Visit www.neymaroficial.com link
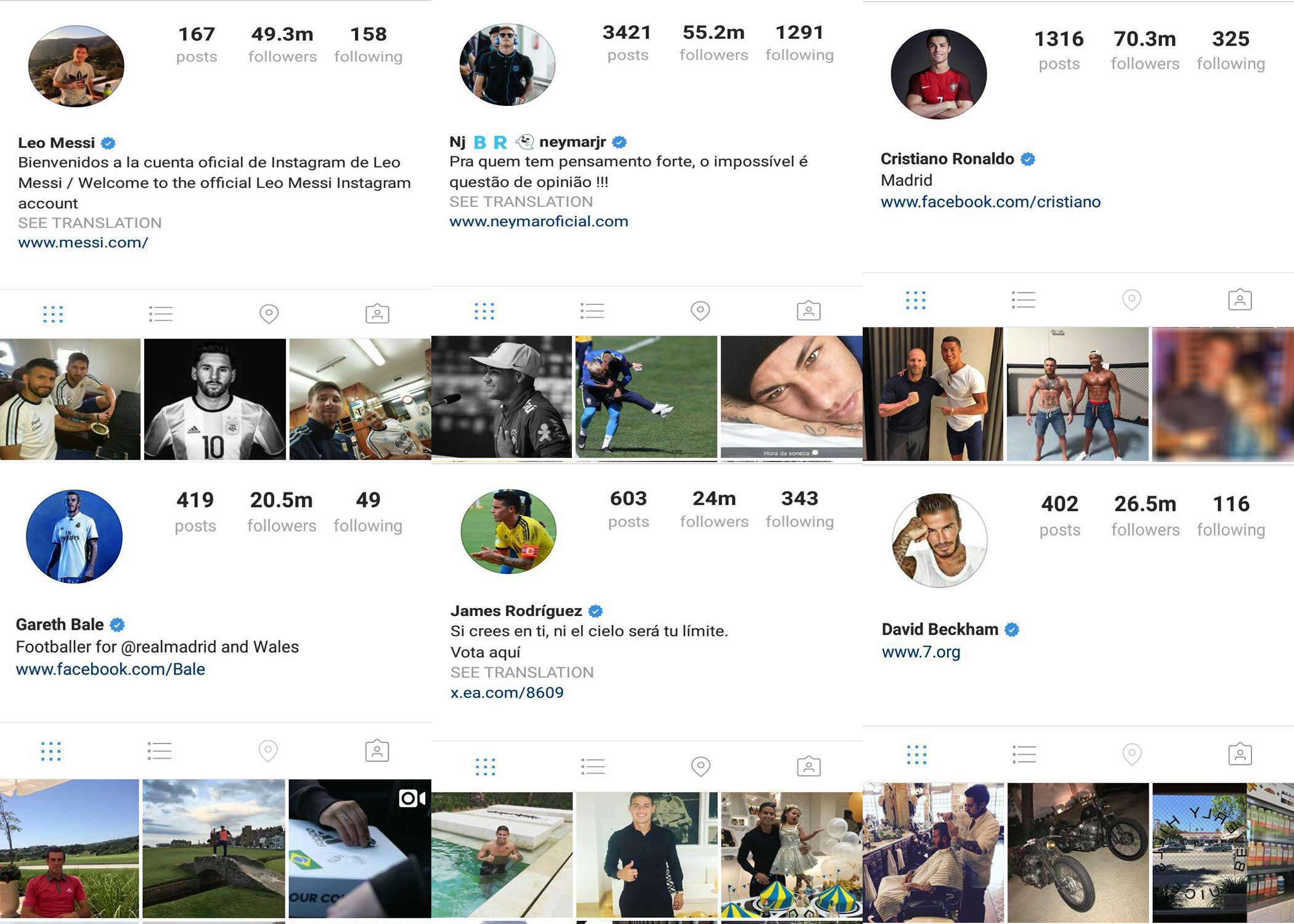 [539, 222]
